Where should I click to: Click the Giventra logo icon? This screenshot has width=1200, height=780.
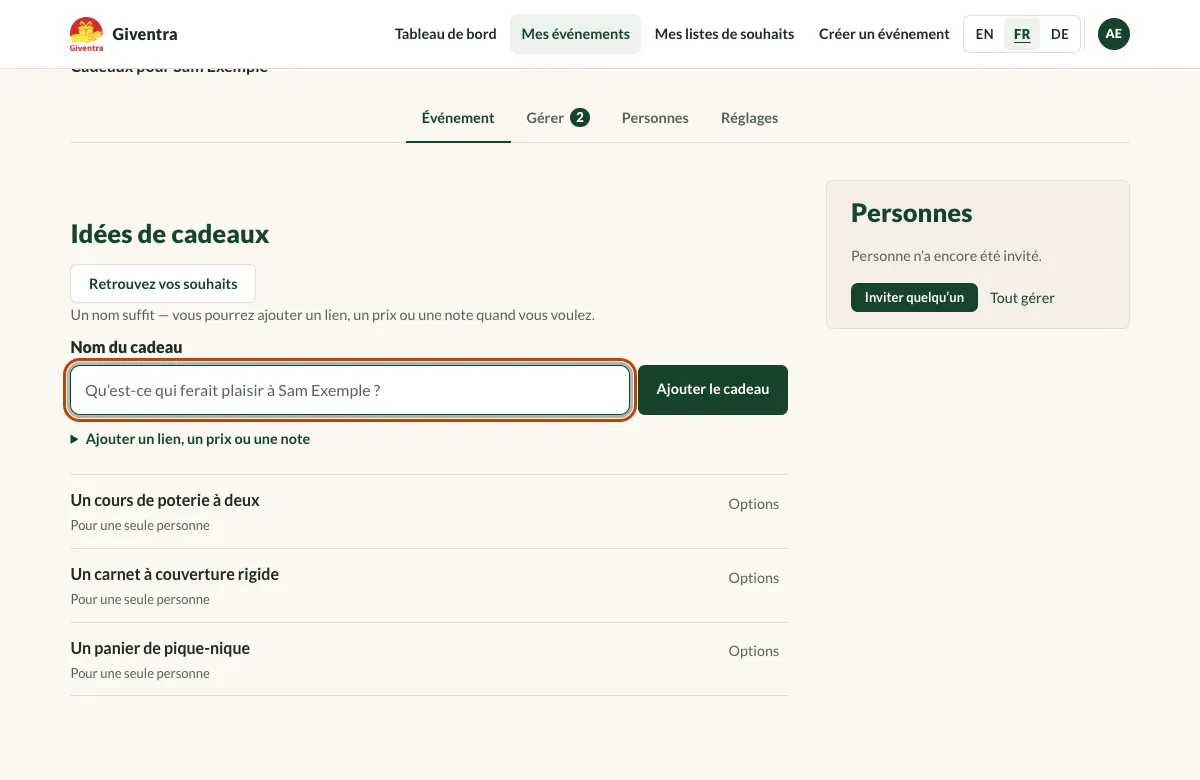(x=87, y=34)
